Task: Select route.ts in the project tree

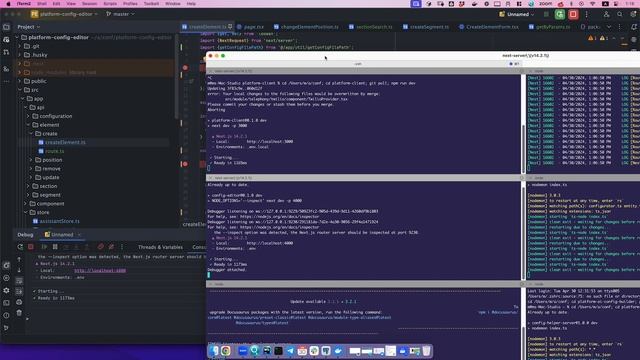Action: click(x=54, y=151)
